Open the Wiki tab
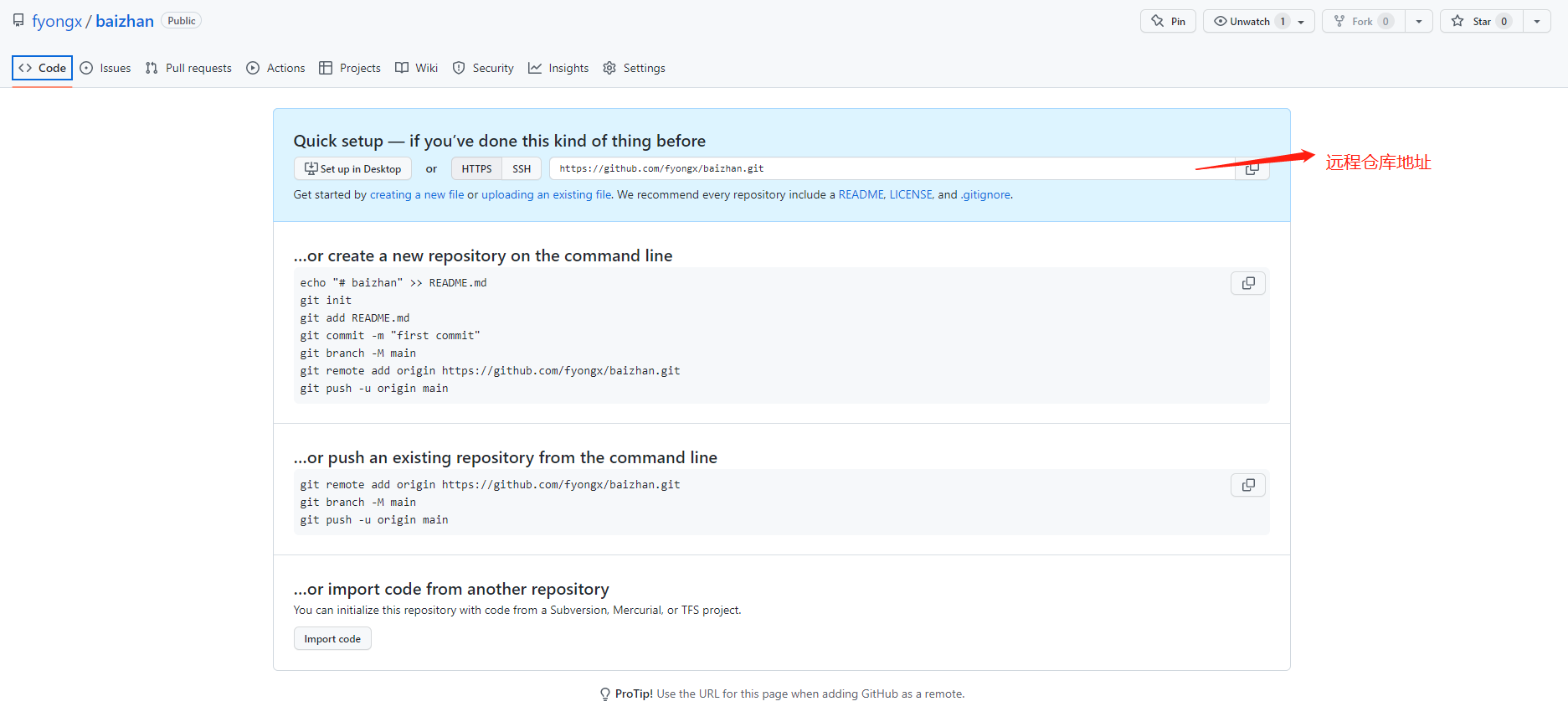 tap(417, 68)
